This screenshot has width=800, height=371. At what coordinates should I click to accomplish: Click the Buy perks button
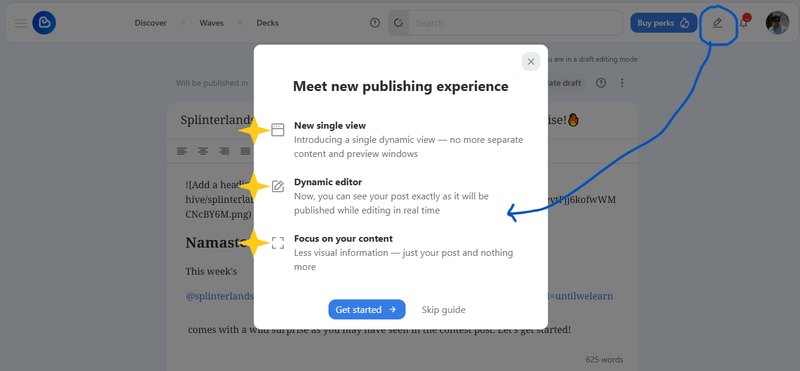point(663,23)
